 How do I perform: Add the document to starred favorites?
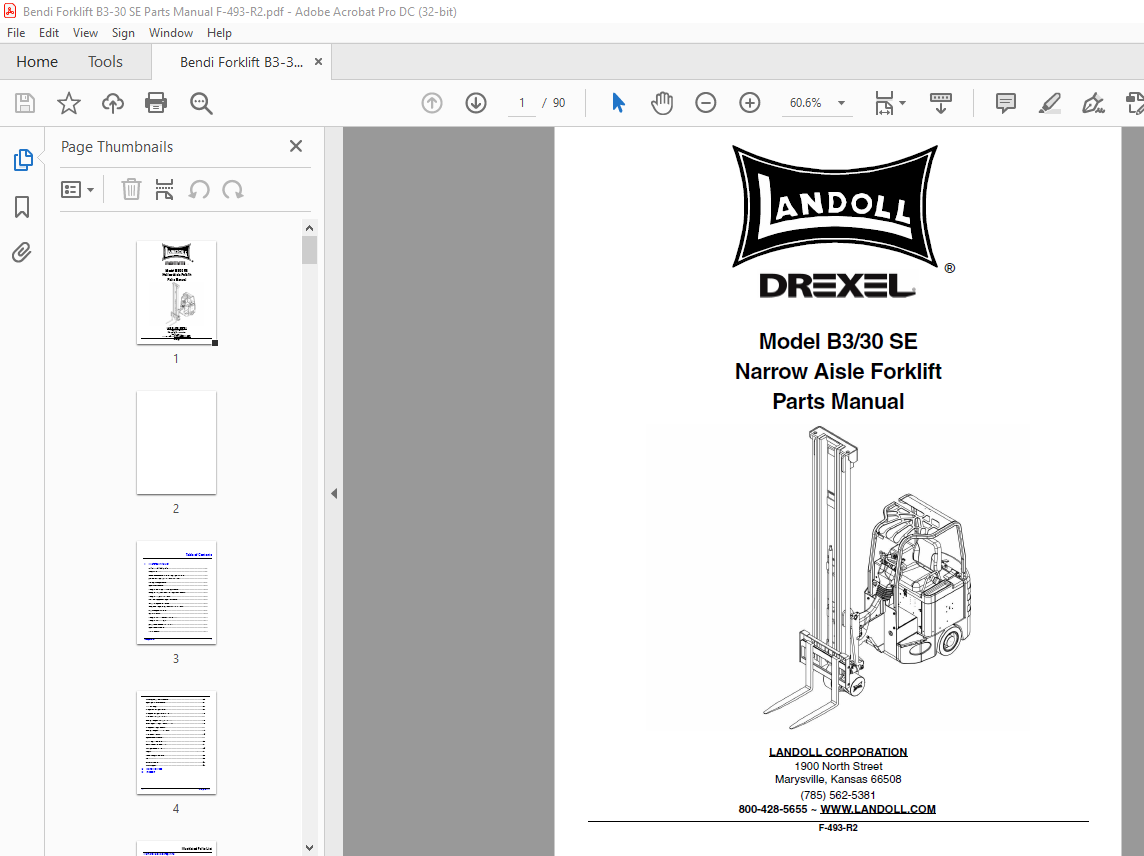tap(69, 103)
